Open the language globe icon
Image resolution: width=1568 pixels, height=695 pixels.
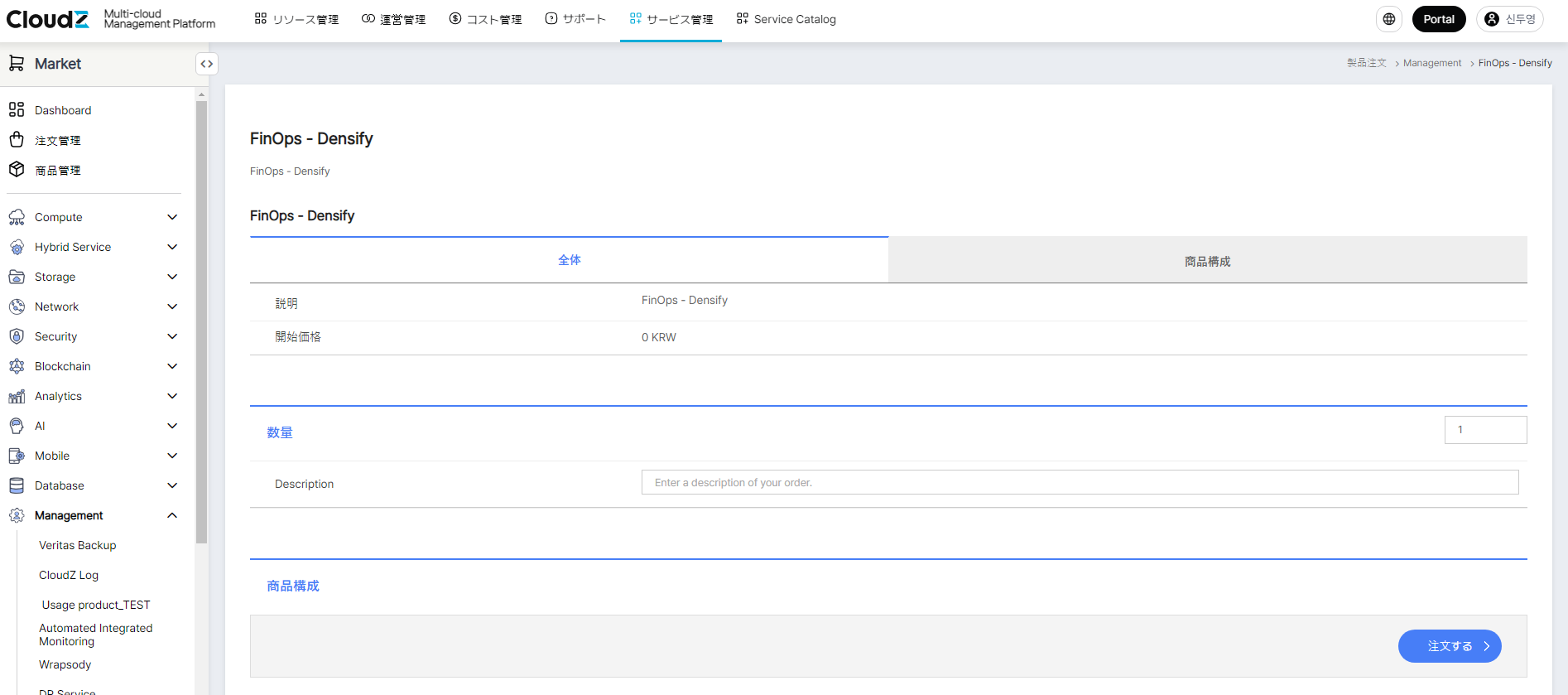[1389, 19]
